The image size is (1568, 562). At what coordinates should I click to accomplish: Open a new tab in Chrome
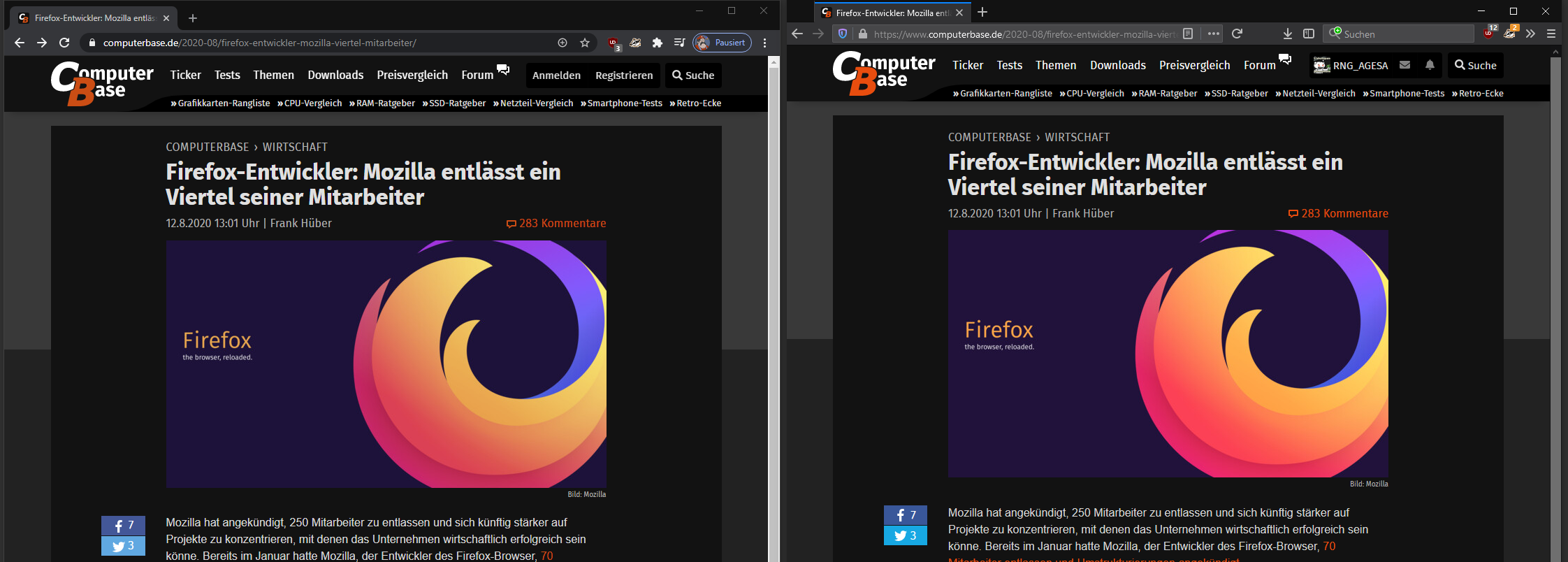coord(193,18)
